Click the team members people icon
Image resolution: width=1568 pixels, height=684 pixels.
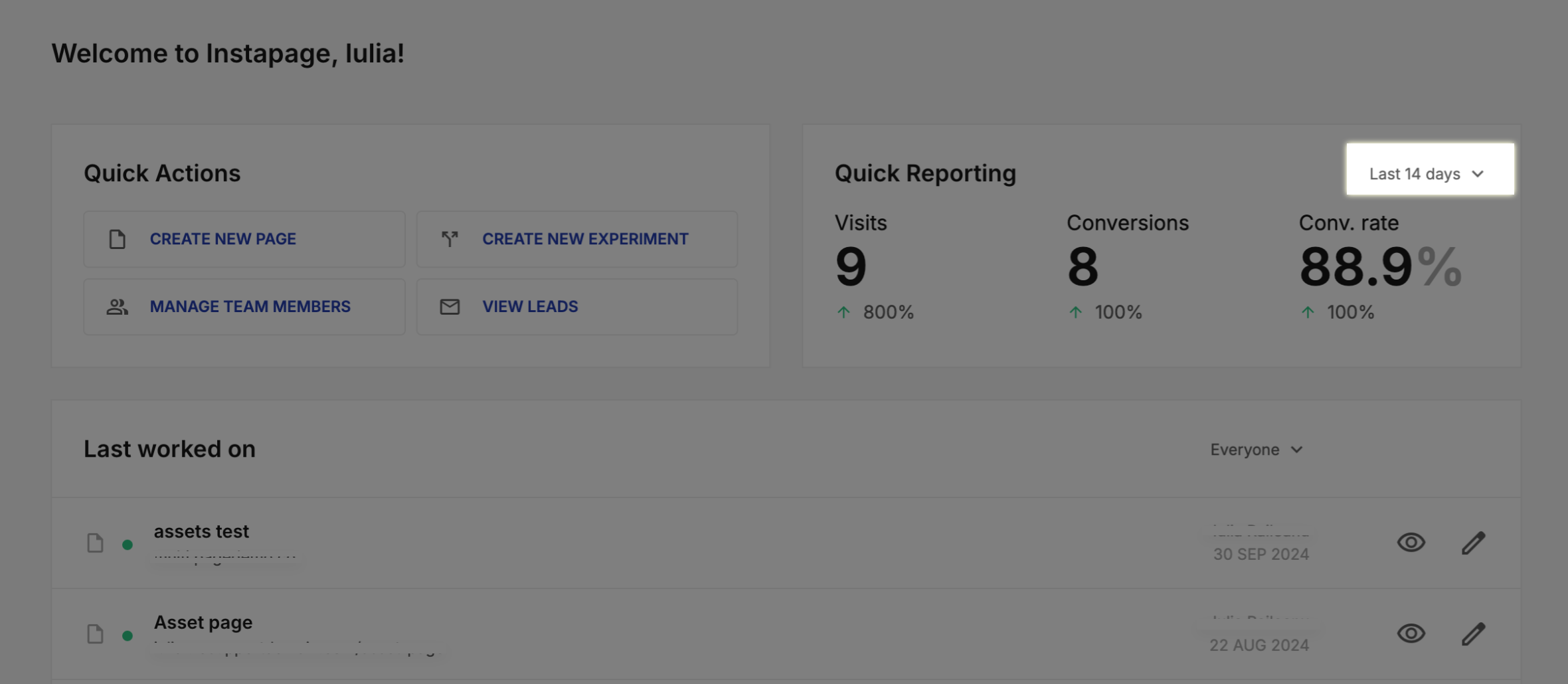[118, 307]
